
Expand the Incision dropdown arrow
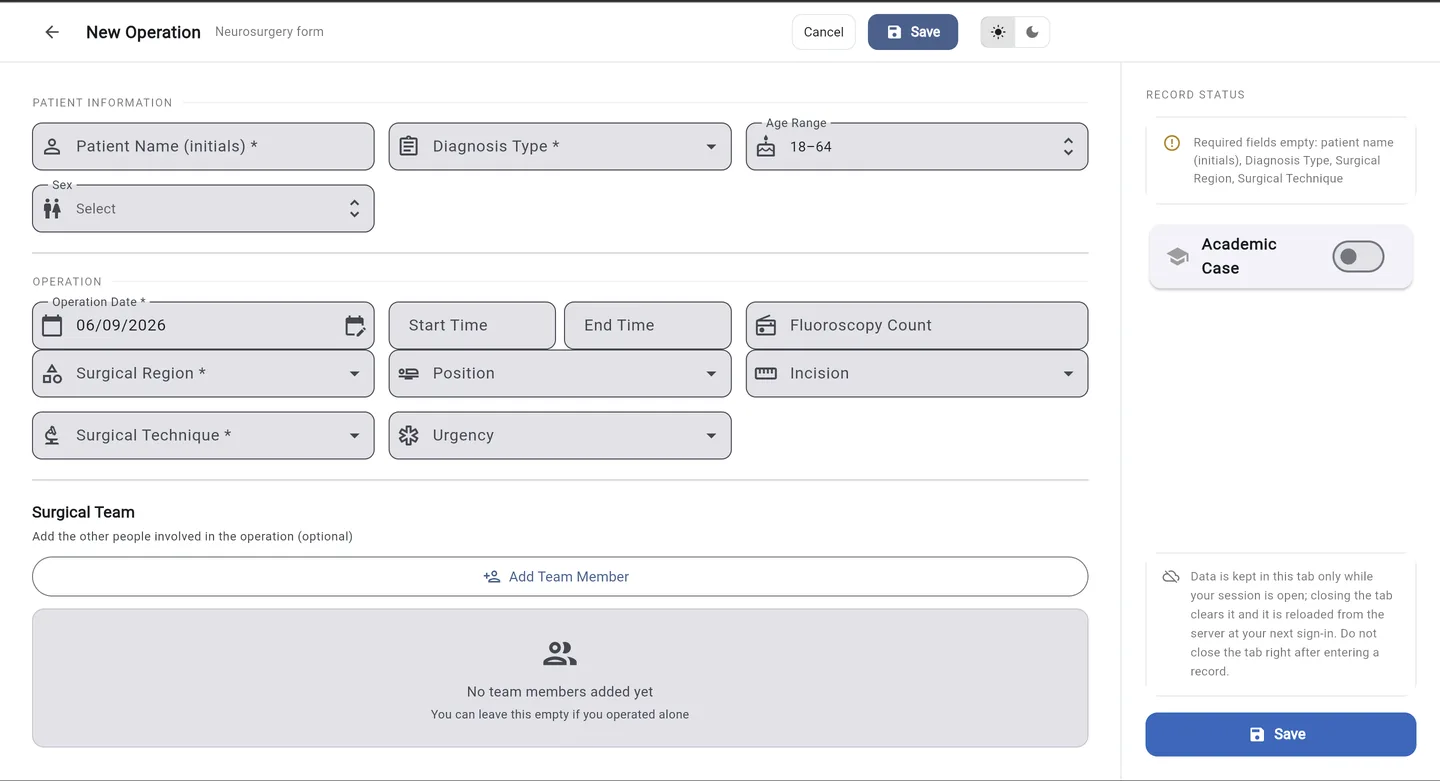(x=1068, y=374)
